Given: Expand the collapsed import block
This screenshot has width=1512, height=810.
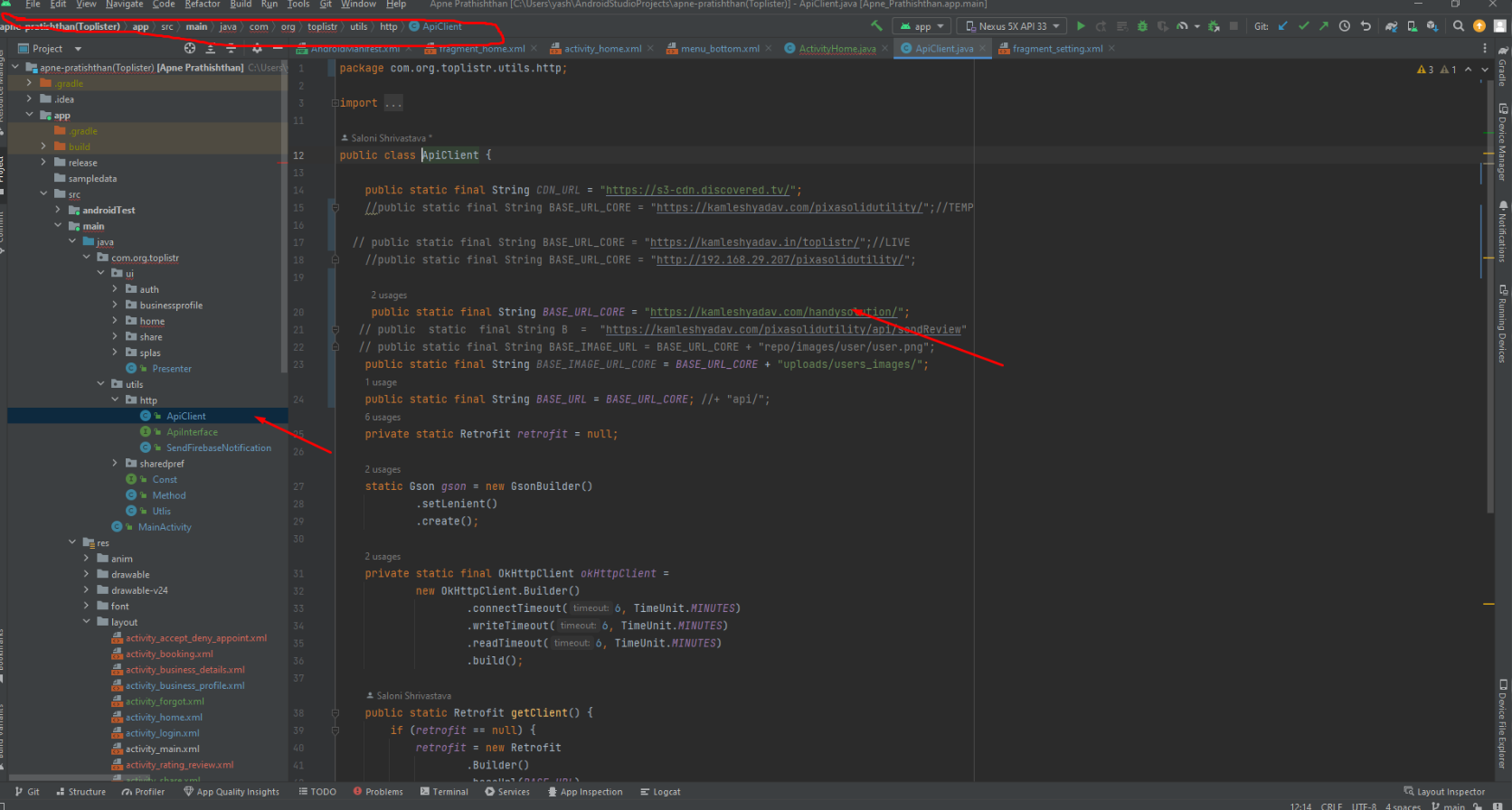Looking at the screenshot, I should tap(335, 103).
